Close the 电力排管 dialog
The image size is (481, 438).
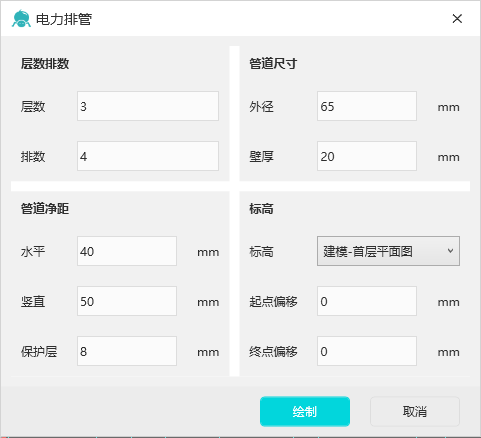tap(457, 19)
